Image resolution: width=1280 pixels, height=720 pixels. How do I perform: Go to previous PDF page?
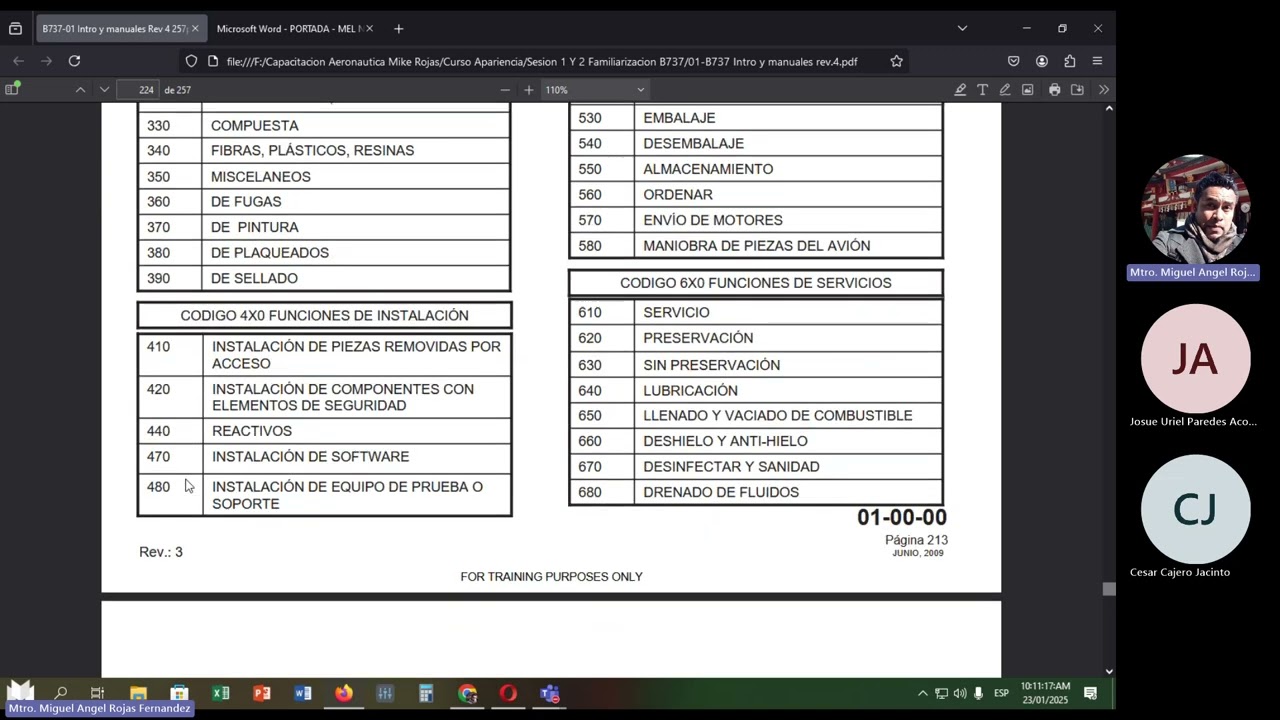click(x=80, y=90)
